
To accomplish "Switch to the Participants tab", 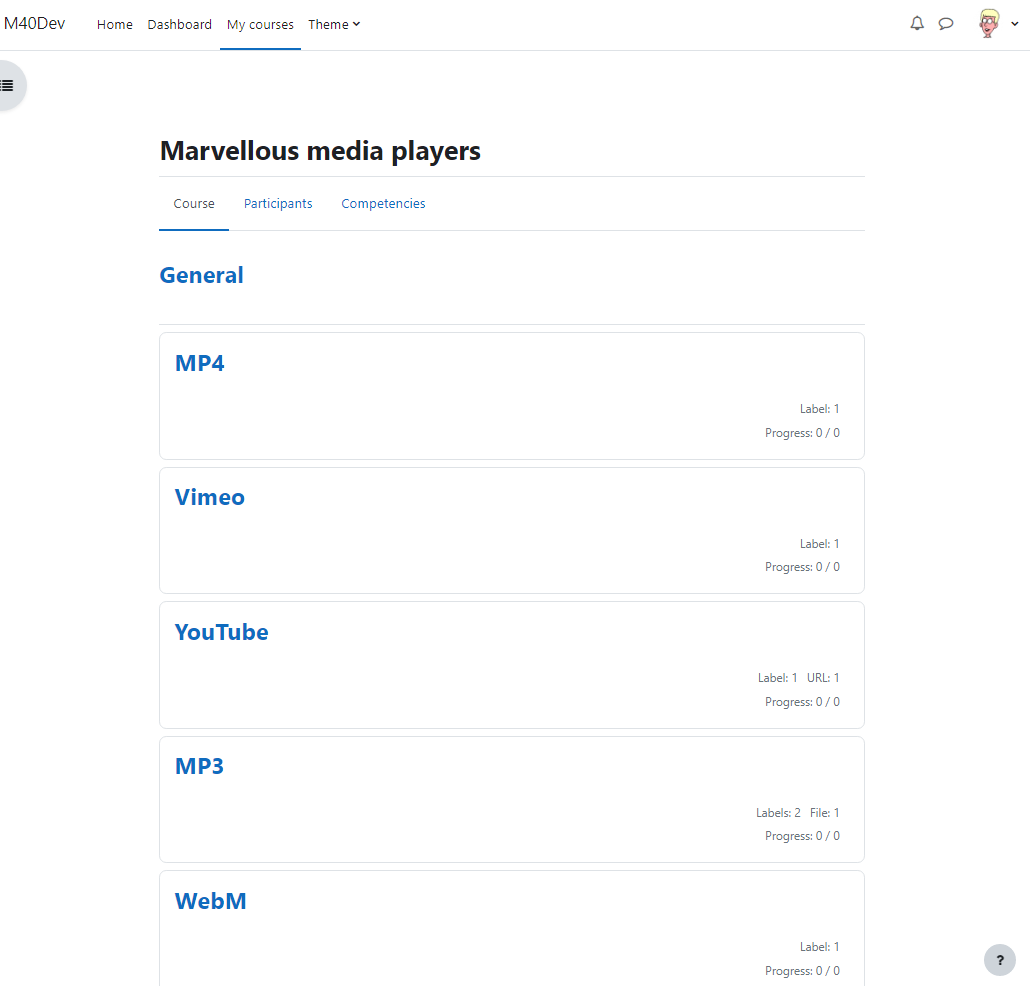I will click(x=278, y=204).
